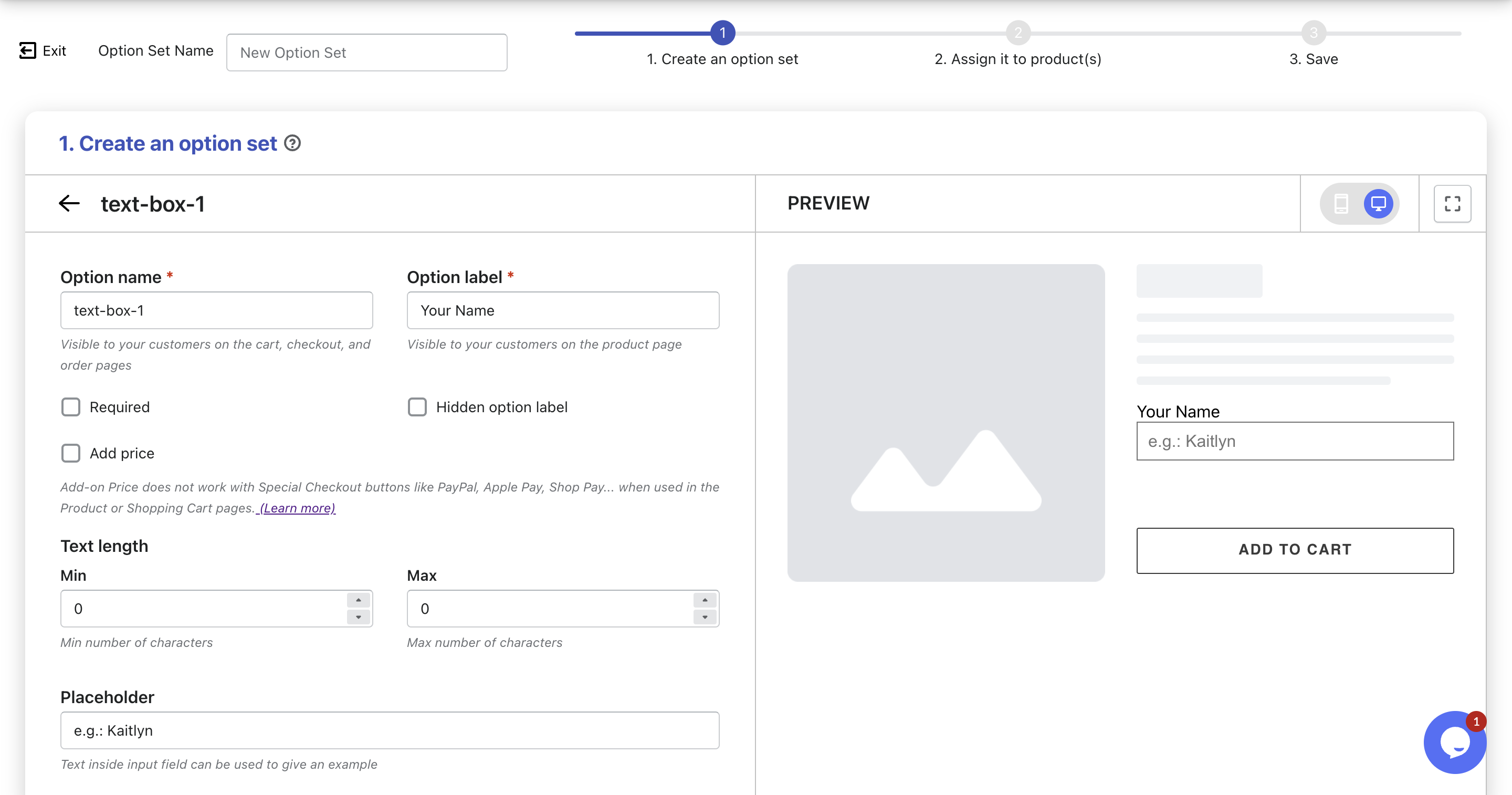
Task: Open the Learn more link
Action: pyautogui.click(x=297, y=508)
